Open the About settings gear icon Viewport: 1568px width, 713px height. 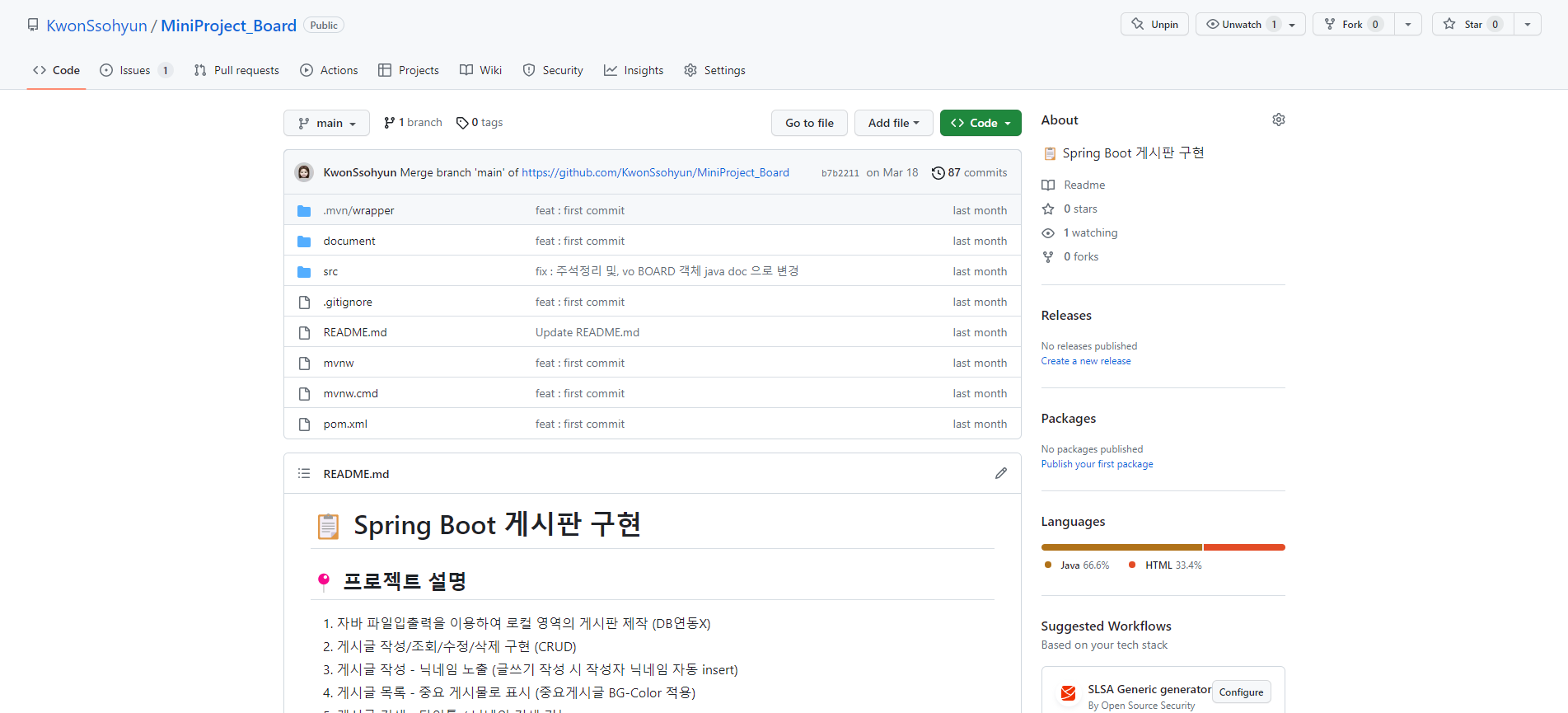click(1278, 120)
